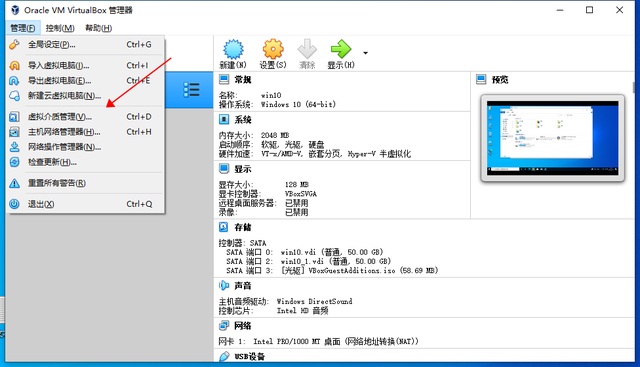The image size is (640, 367).
Task: Click the 预览 panel monitor icon
Action: (481, 79)
